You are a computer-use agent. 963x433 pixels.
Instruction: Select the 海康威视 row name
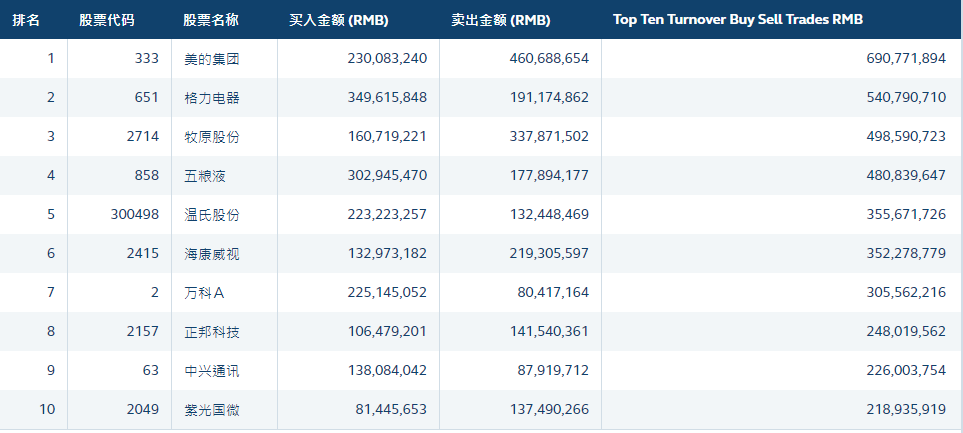tap(212, 254)
